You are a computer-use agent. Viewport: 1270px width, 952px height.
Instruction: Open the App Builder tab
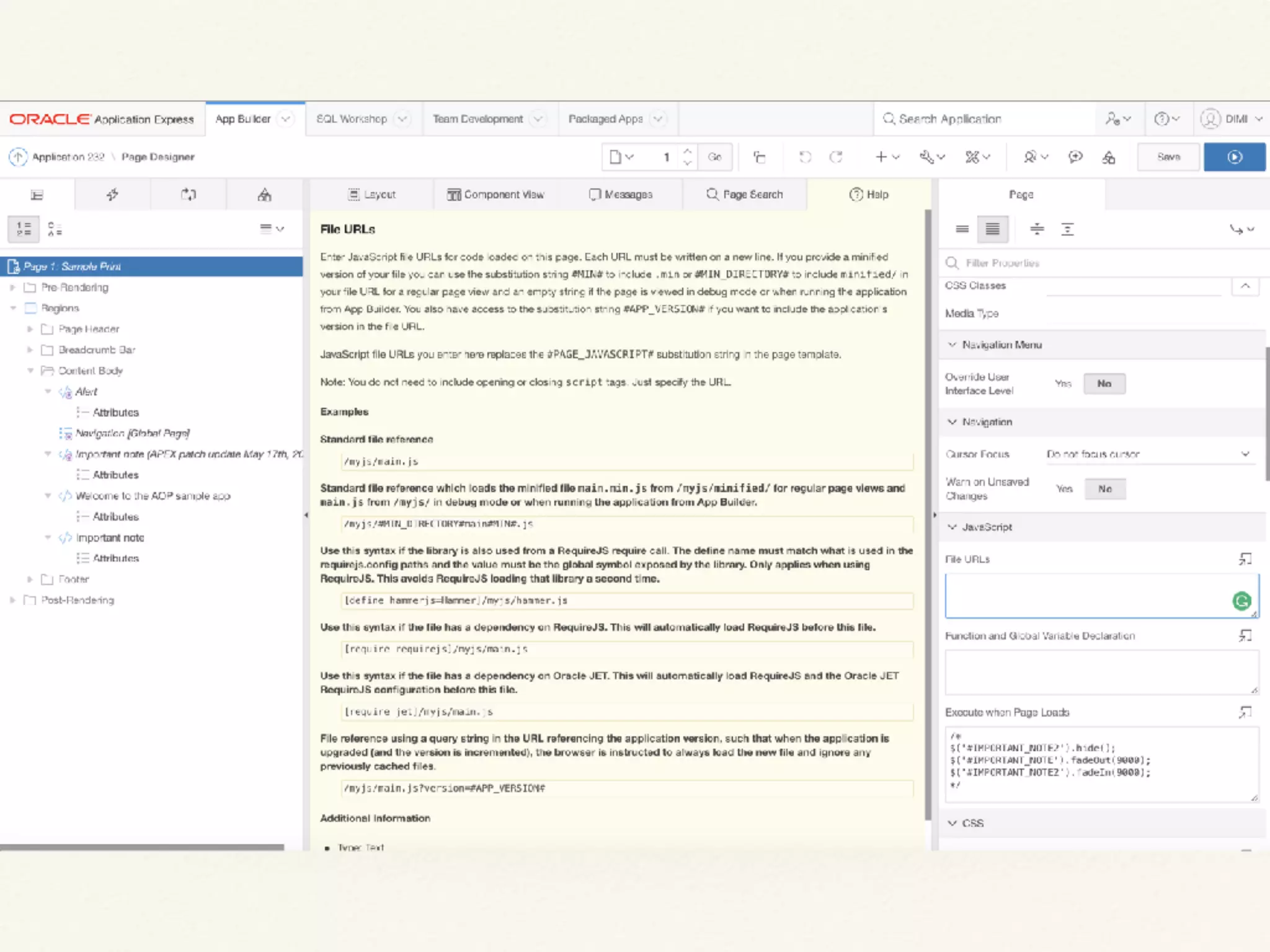pos(242,119)
